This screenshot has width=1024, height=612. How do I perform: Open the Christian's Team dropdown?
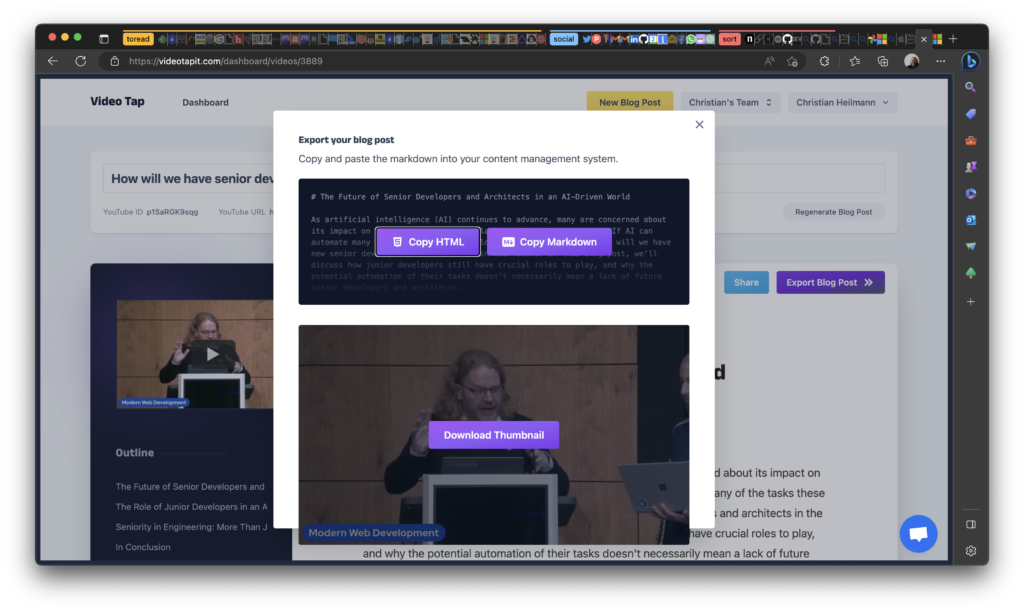[730, 103]
